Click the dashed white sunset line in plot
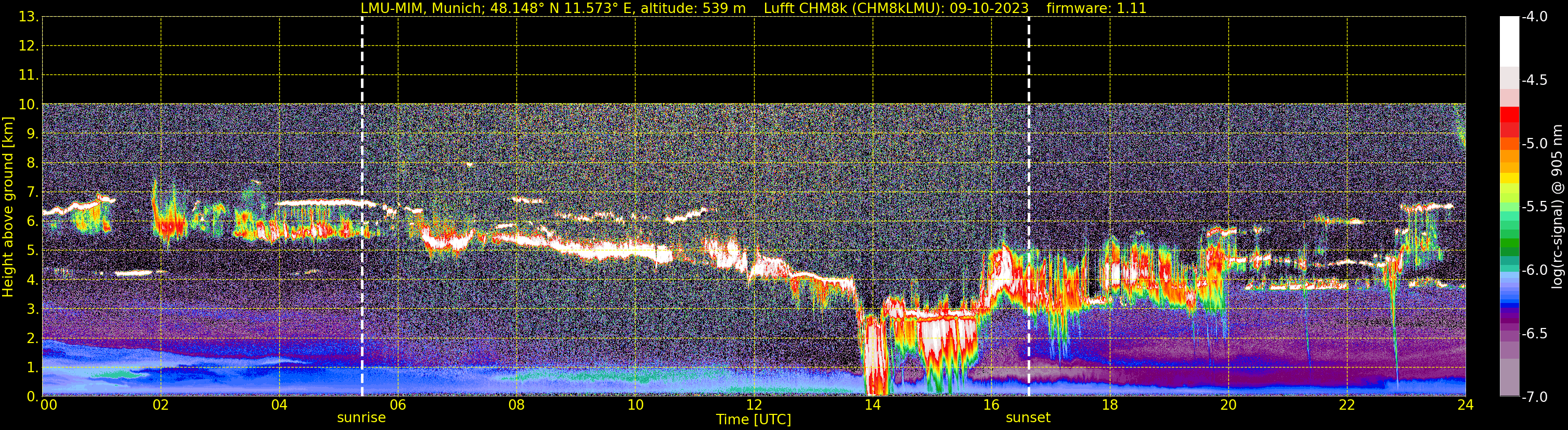This screenshot has height=430, width=1568. pyautogui.click(x=1029, y=207)
